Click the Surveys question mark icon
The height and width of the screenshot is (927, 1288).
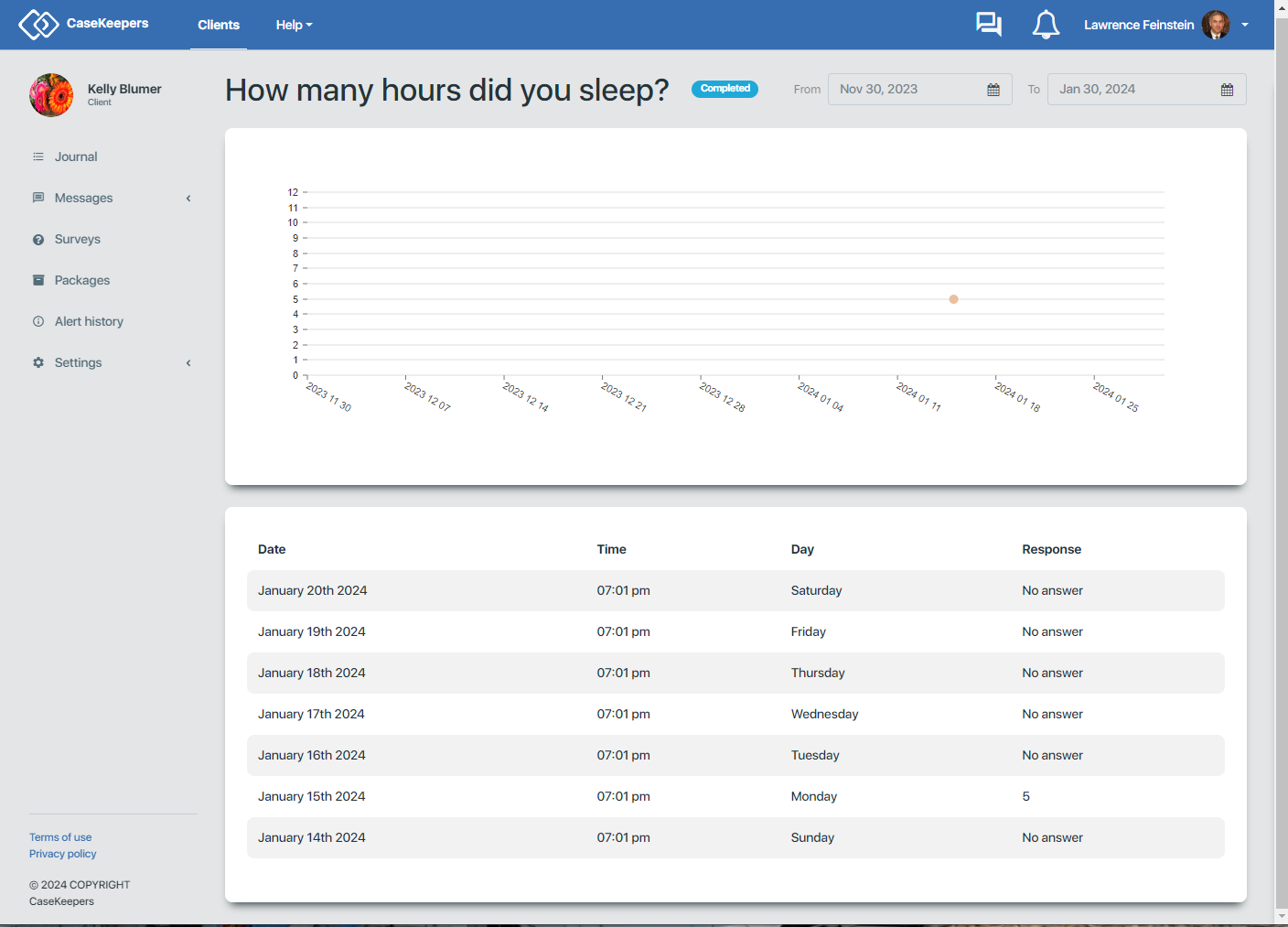click(x=38, y=239)
